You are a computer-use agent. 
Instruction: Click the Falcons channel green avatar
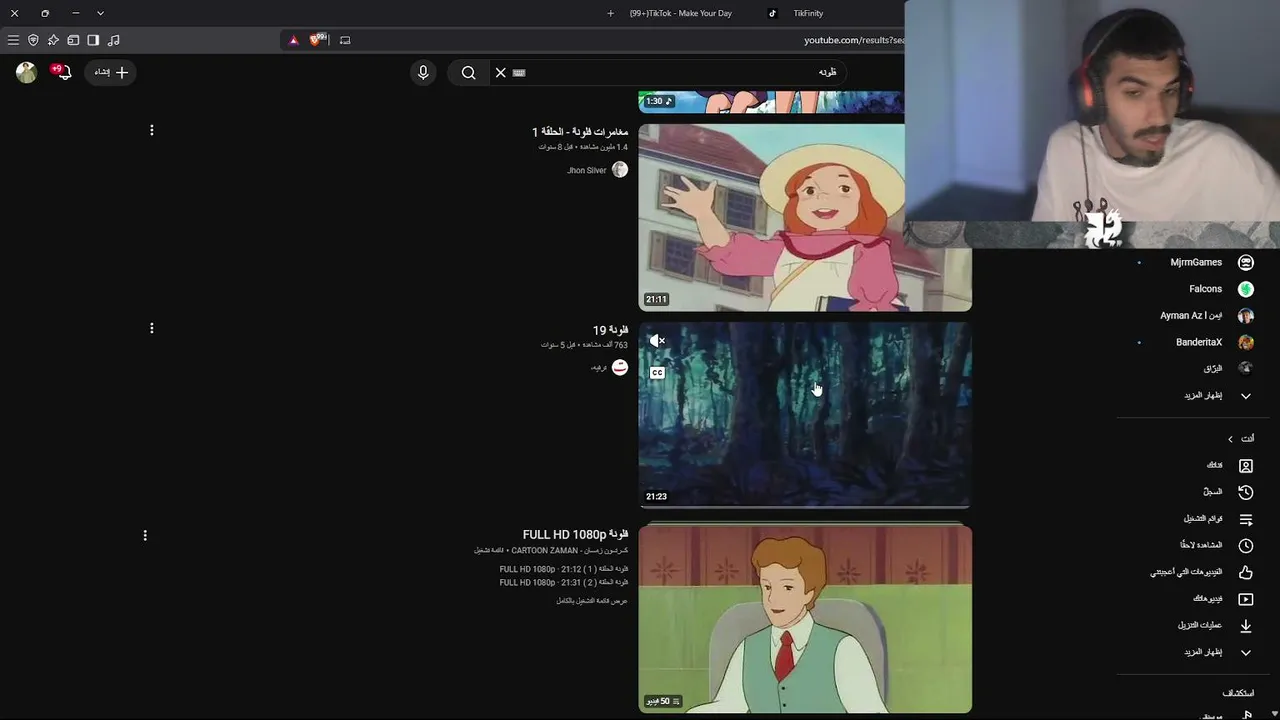1246,289
